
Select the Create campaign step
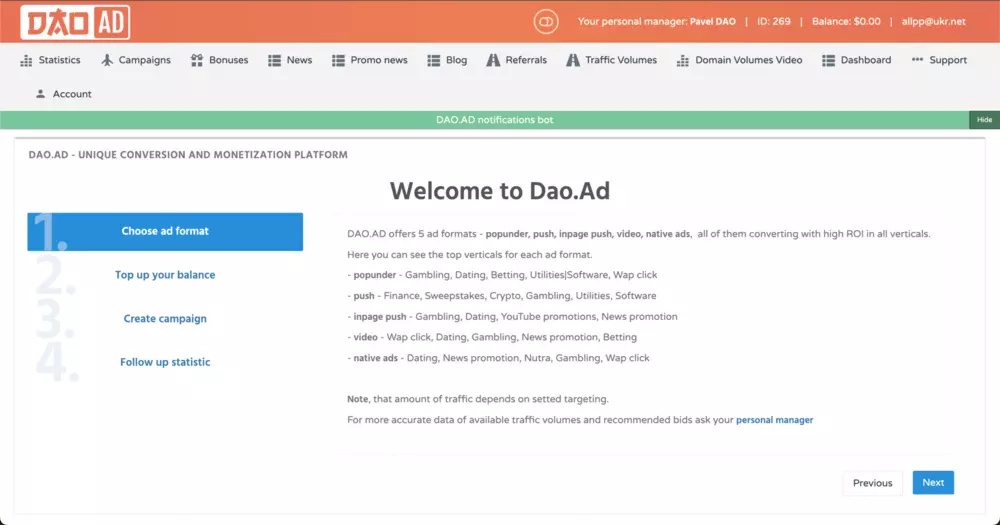[x=165, y=318]
